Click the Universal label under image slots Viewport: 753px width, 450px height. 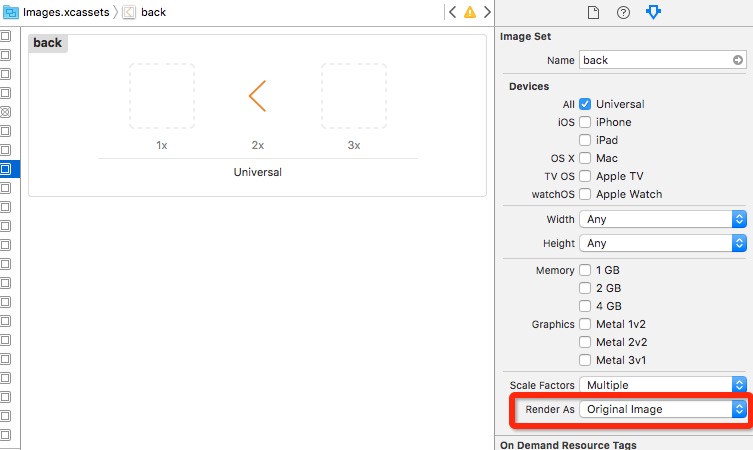coord(257,172)
